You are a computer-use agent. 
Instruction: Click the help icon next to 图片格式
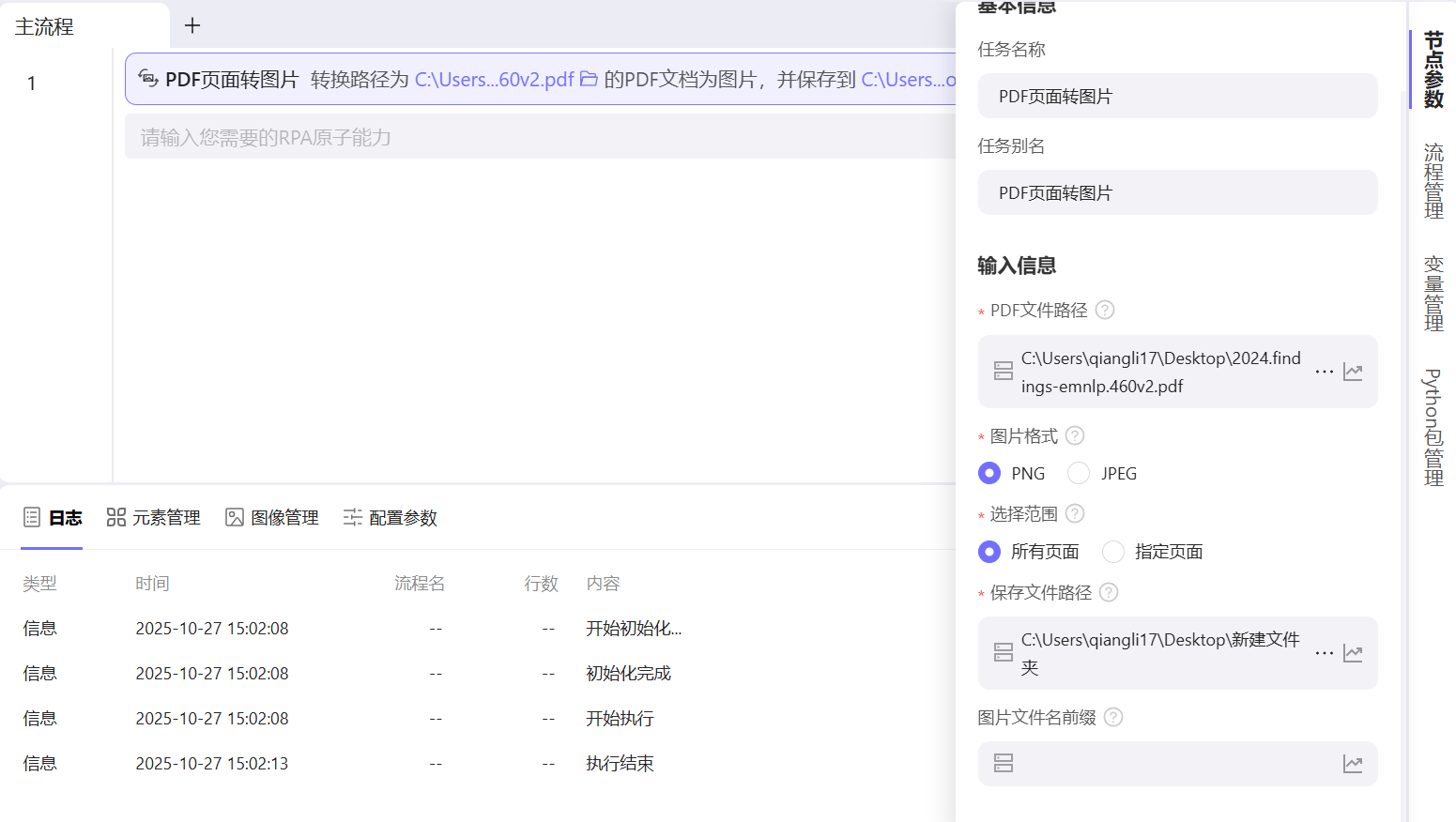click(x=1075, y=435)
